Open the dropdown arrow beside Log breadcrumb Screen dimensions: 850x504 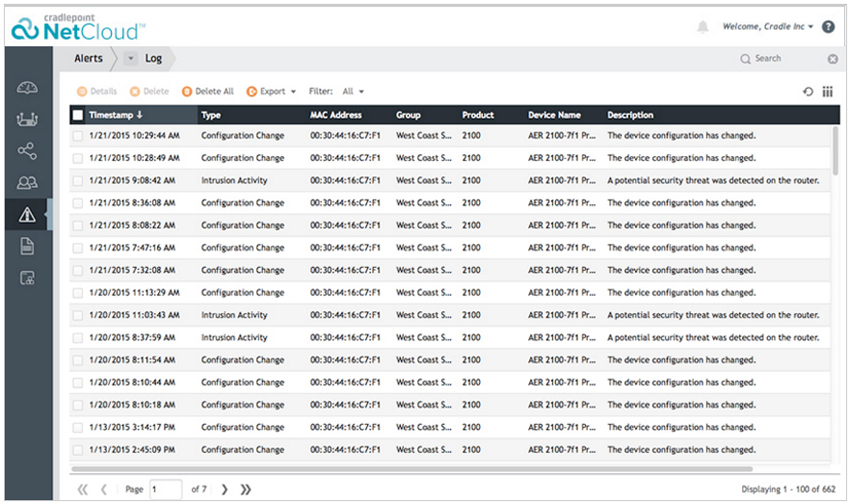(131, 59)
